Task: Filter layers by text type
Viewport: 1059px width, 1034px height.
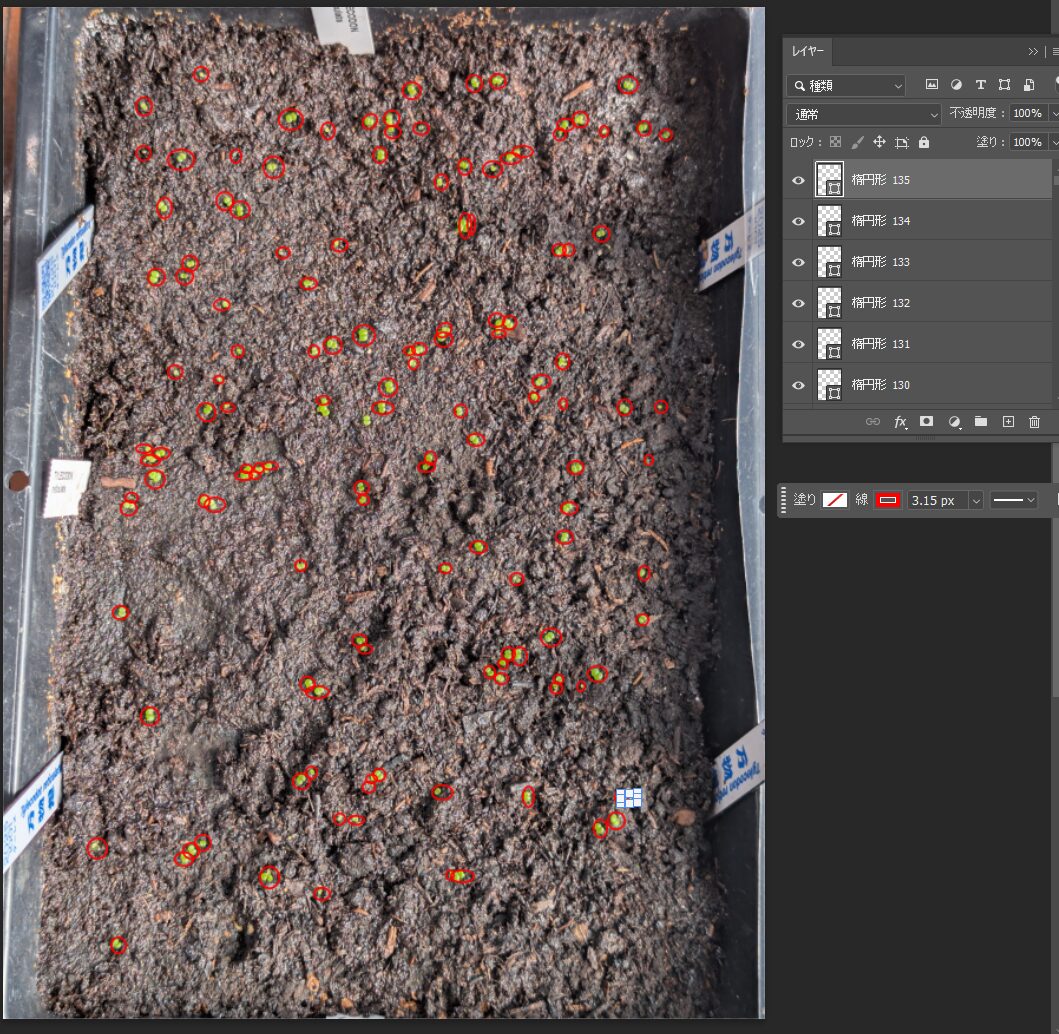Action: tap(980, 85)
